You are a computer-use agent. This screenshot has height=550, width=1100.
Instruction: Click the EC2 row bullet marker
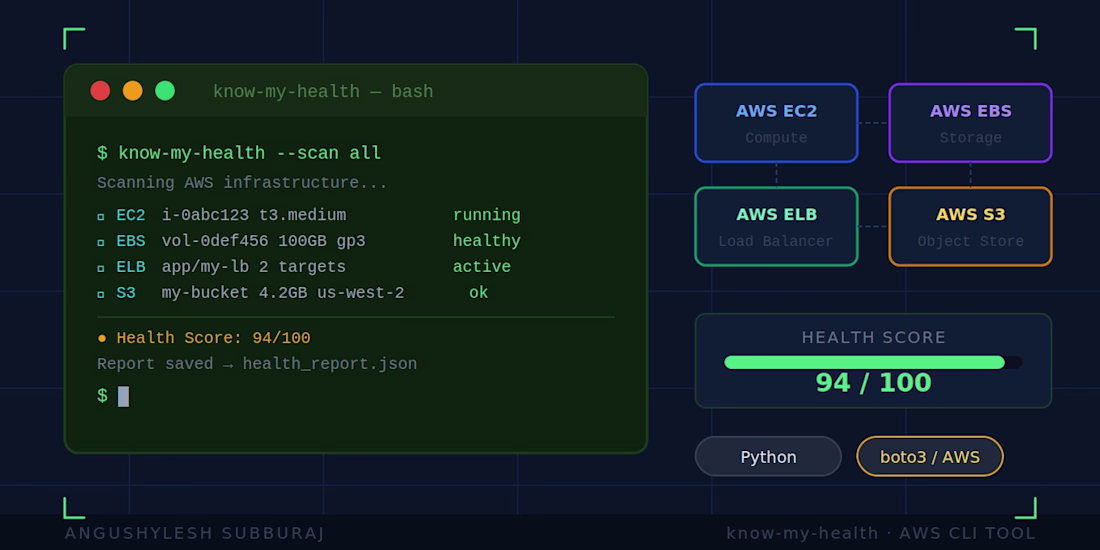pyautogui.click(x=101, y=216)
